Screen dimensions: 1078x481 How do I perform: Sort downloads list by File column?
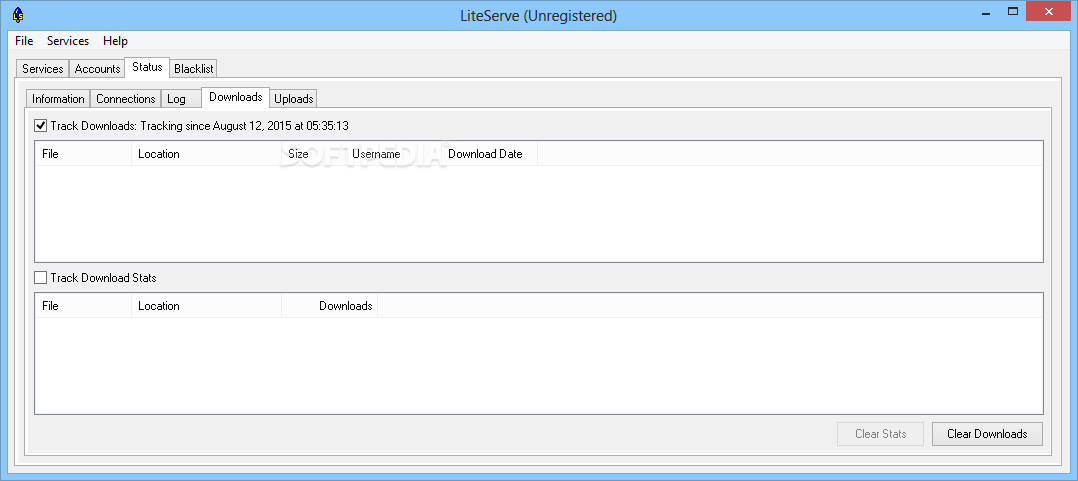(83, 154)
